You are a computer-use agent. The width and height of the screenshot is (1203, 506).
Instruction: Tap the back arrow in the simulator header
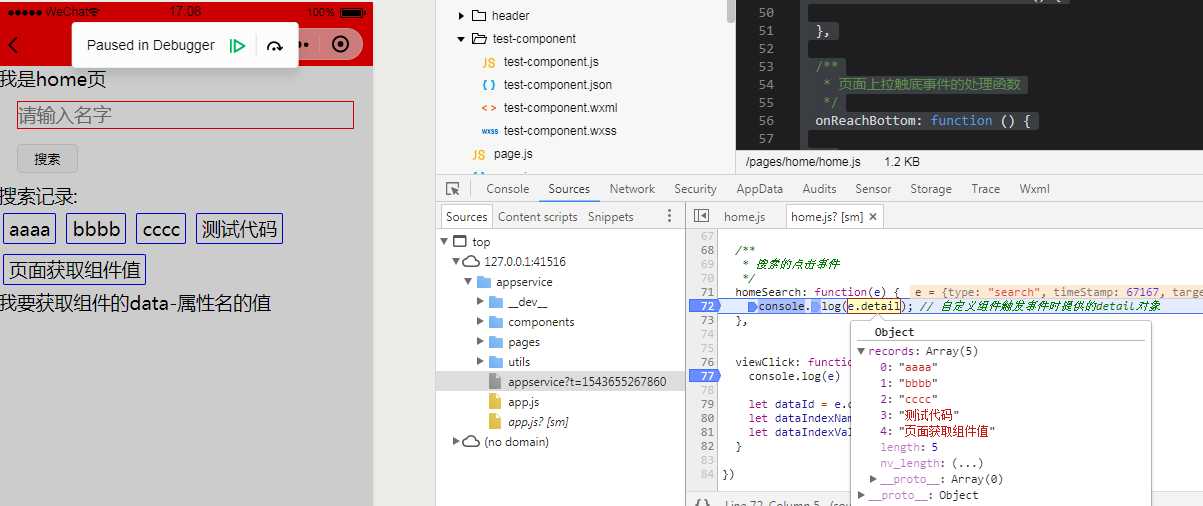(x=13, y=45)
